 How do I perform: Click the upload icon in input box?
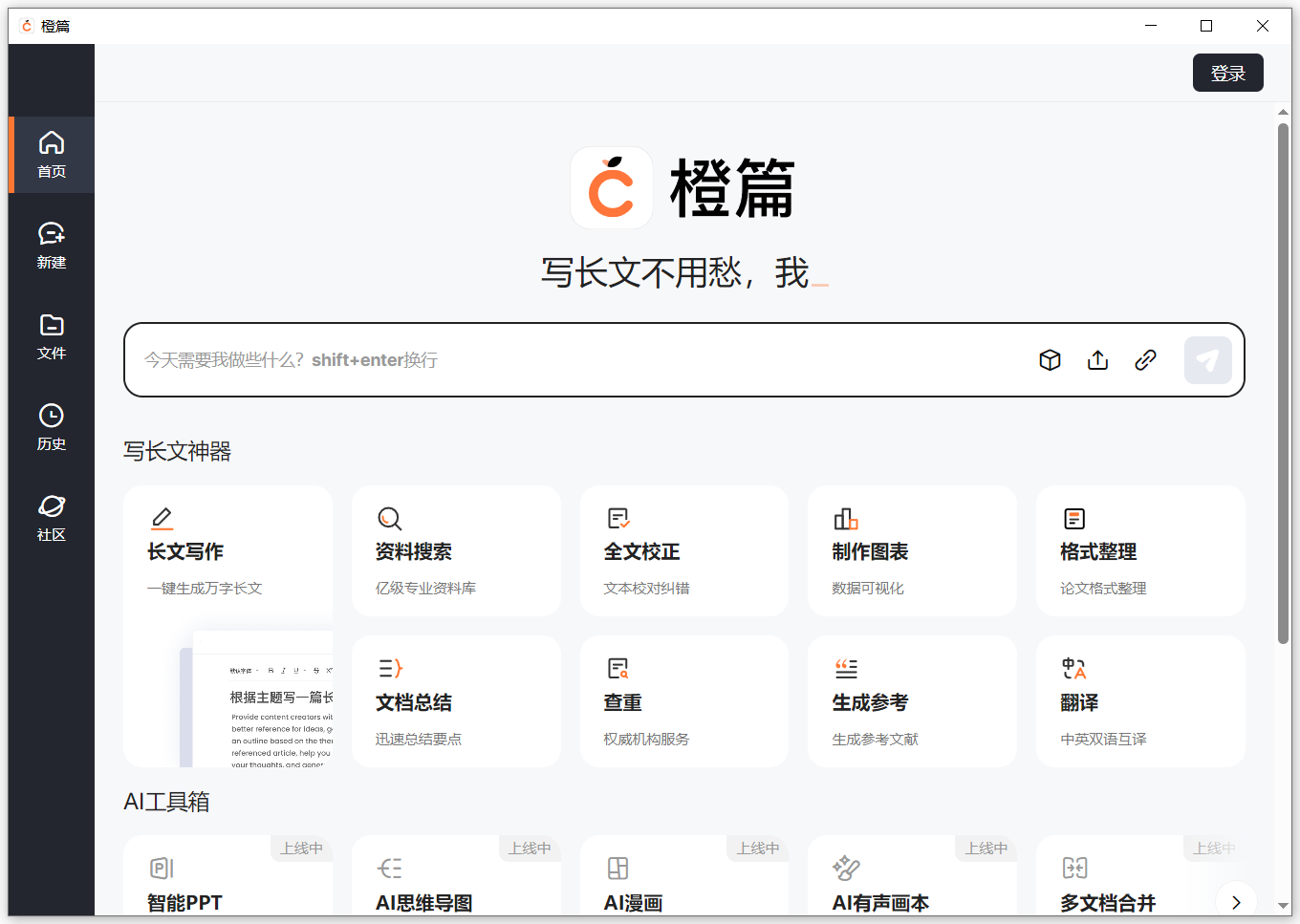[x=1097, y=360]
